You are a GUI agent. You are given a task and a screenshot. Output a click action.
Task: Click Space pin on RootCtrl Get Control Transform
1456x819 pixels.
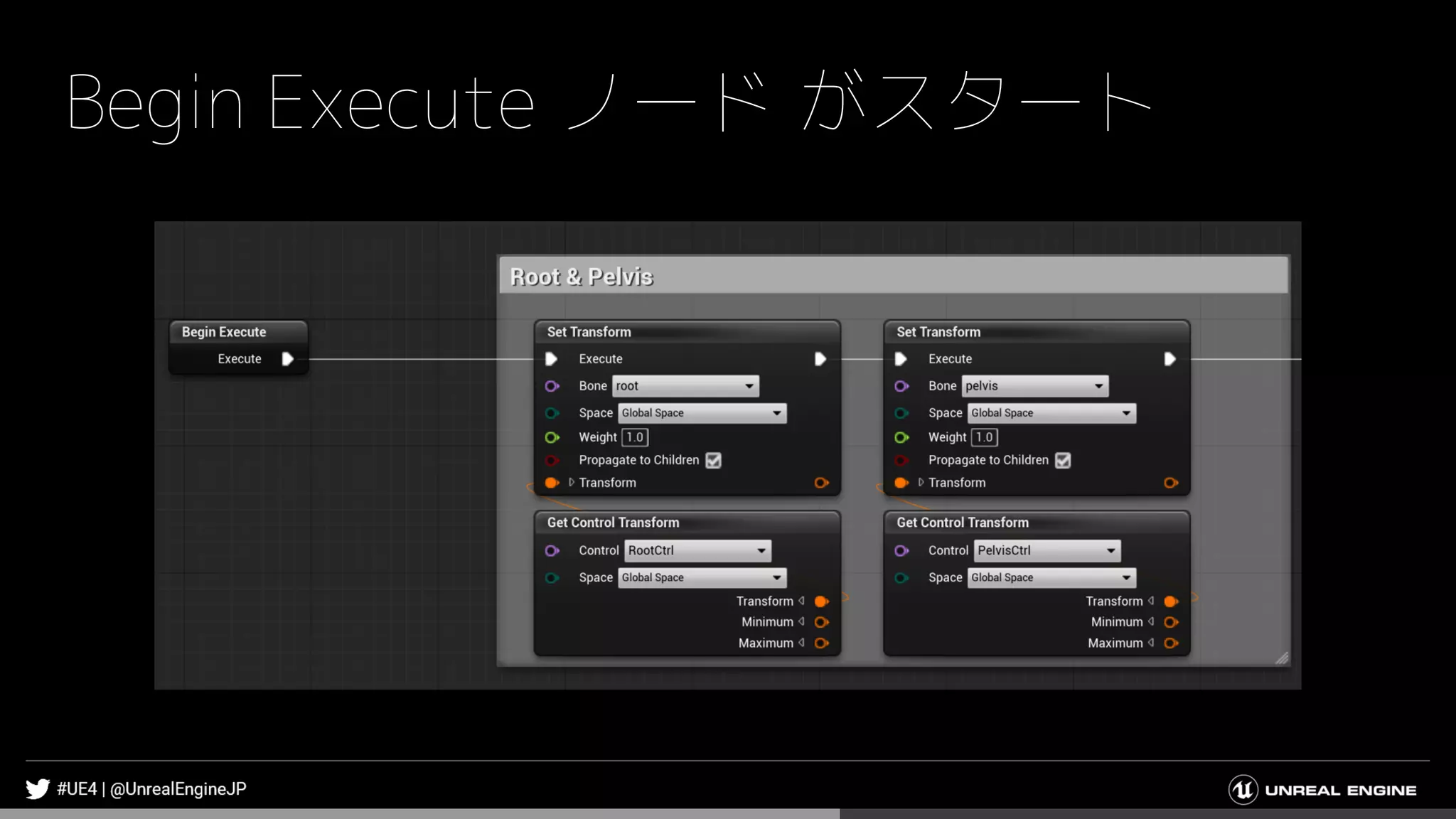pyautogui.click(x=552, y=578)
